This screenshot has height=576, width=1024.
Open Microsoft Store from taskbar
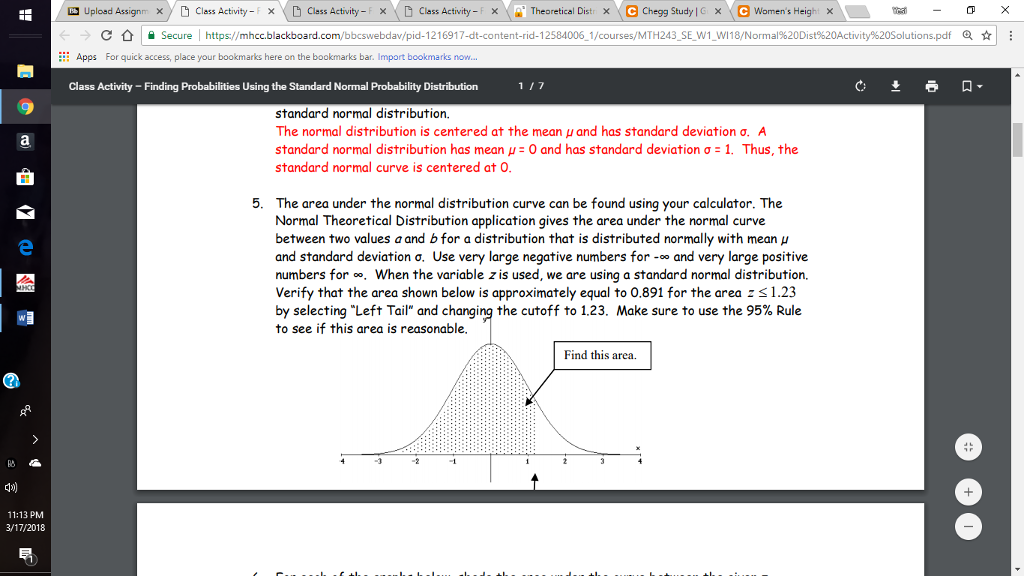coord(25,177)
